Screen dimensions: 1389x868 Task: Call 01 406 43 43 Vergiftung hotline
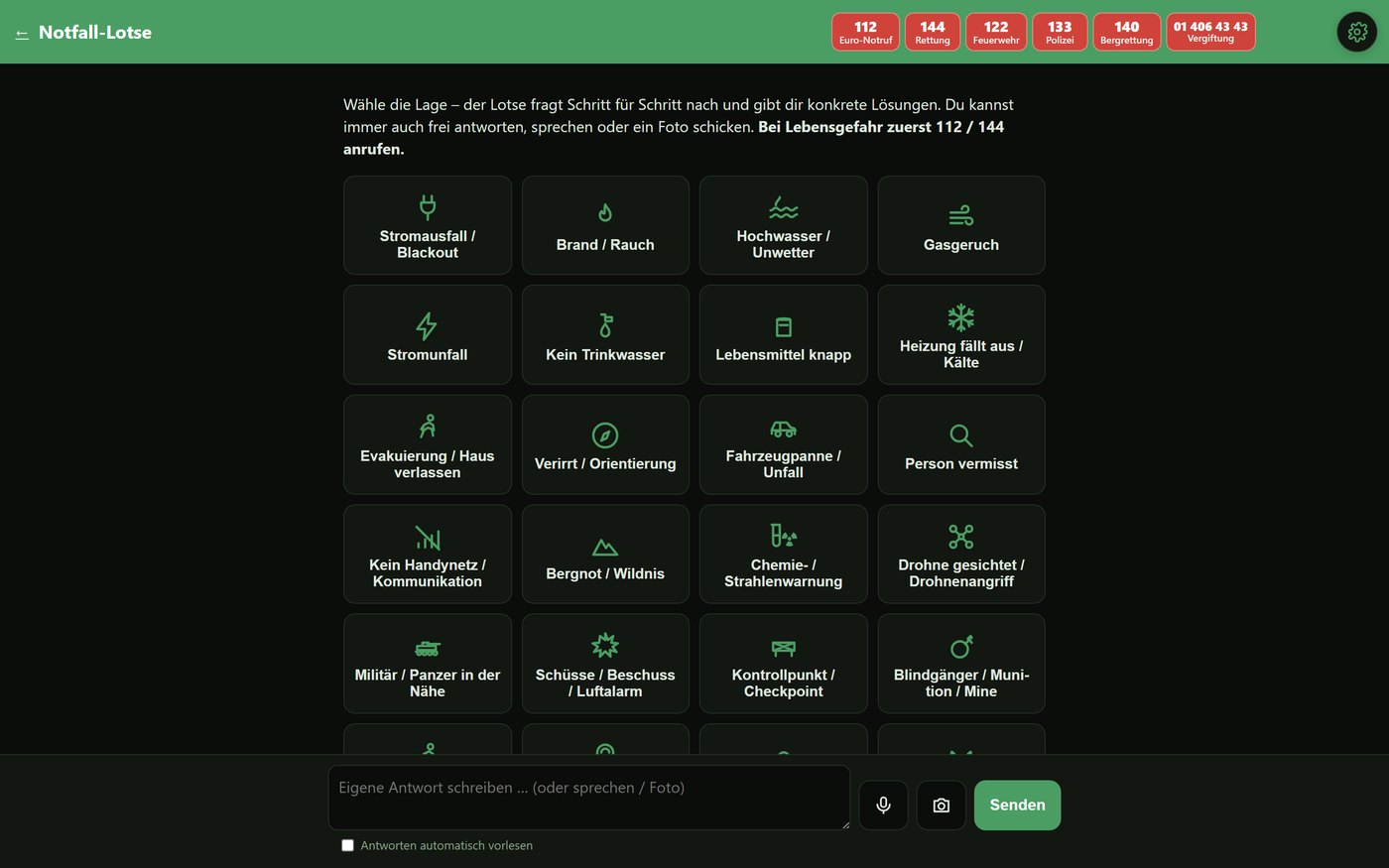click(x=1210, y=32)
